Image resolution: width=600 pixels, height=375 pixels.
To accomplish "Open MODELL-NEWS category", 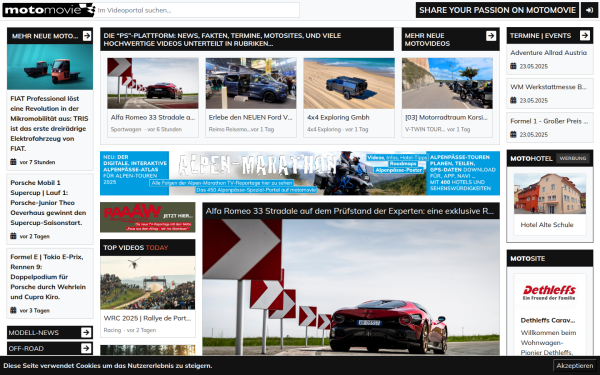I will click(x=50, y=333).
